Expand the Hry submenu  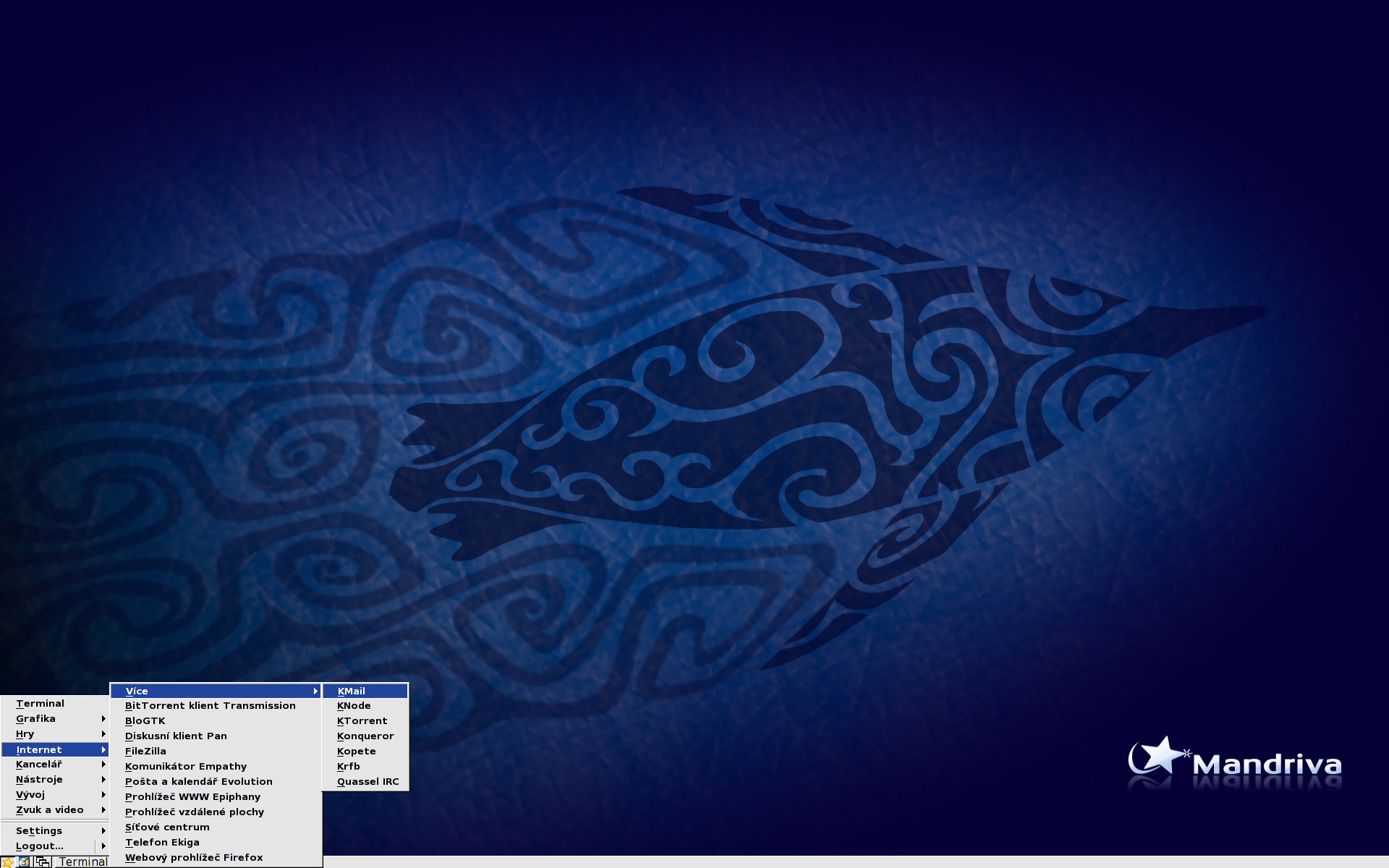(55, 733)
